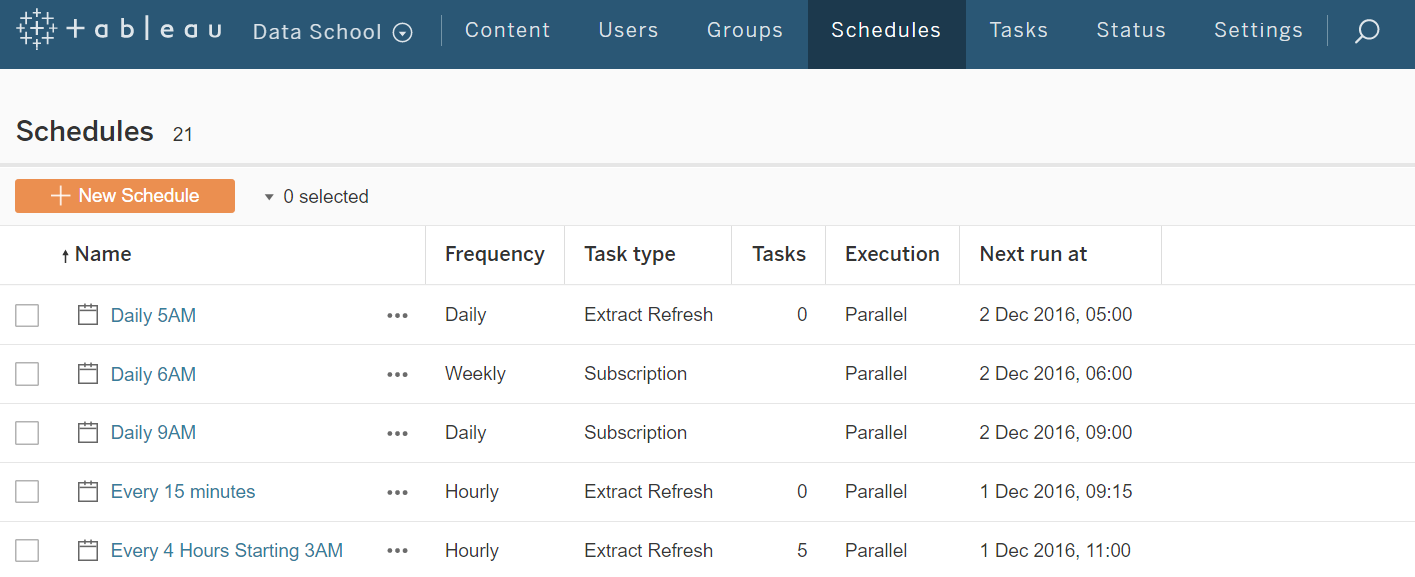Open the Daily 6AM schedule link
The height and width of the screenshot is (577, 1415).
click(153, 374)
